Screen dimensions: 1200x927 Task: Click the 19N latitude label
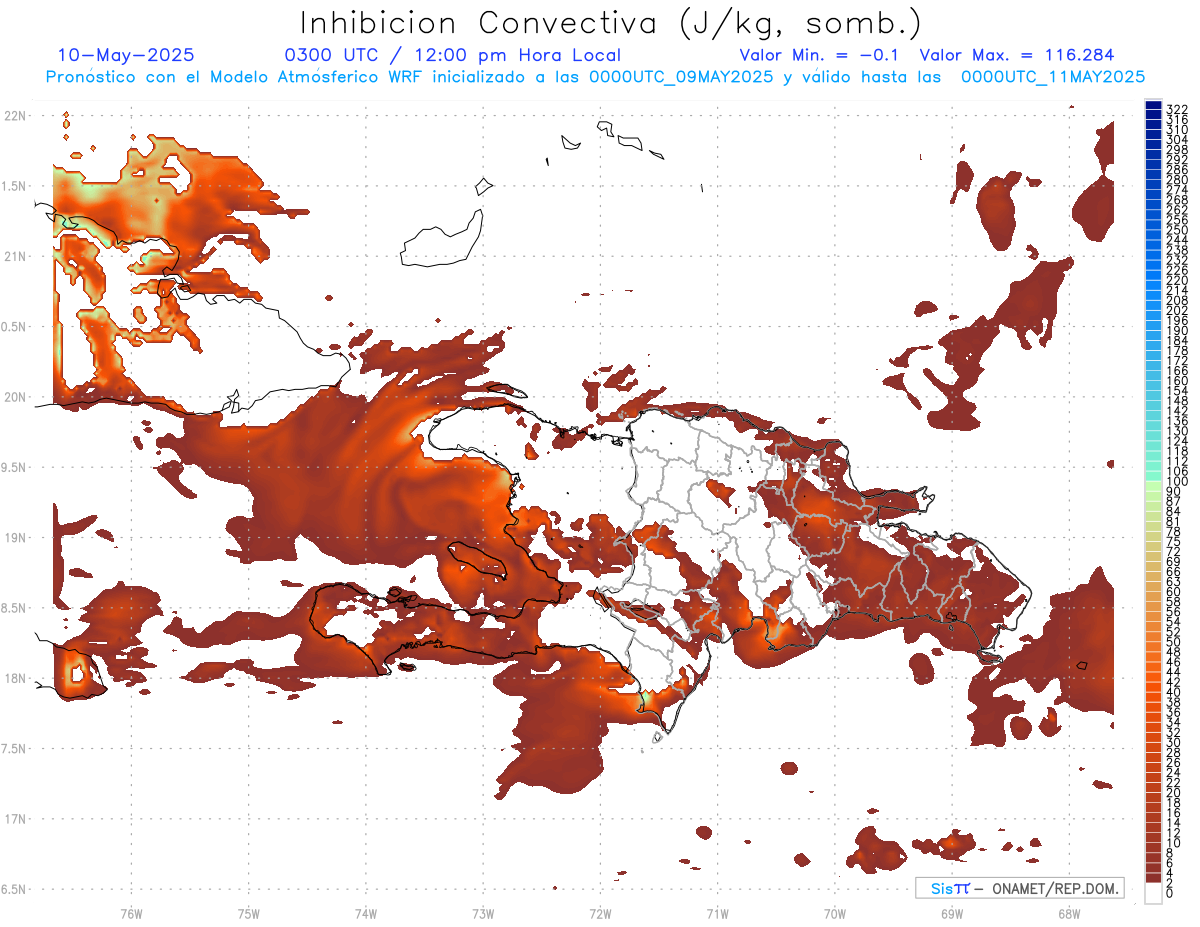14,537
